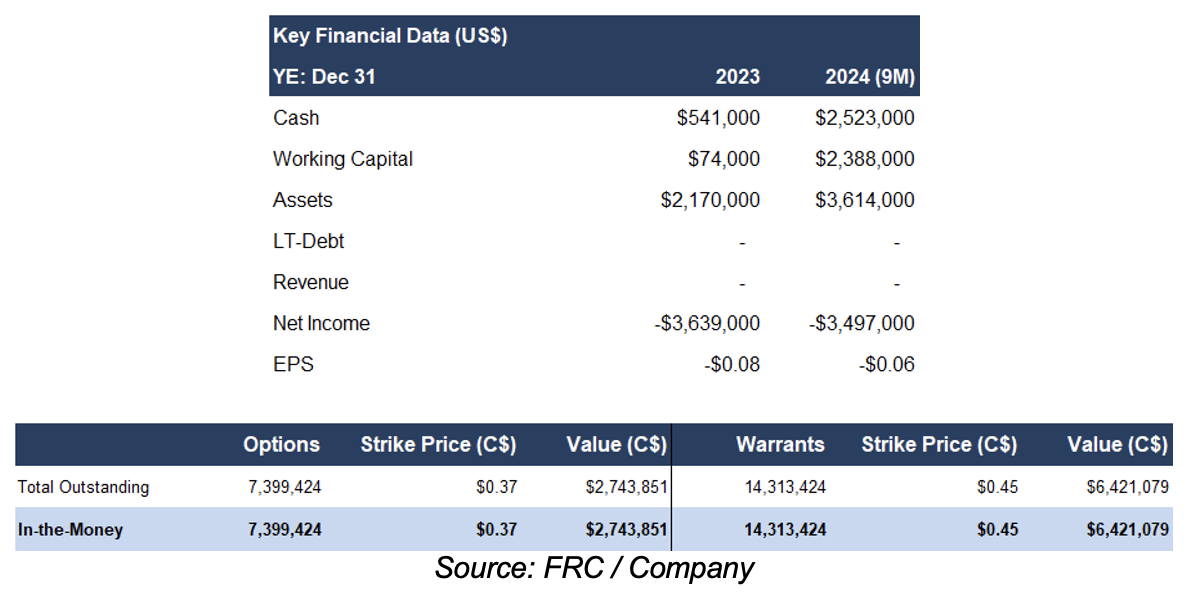Select the LT-Debt row label
1196x592 pixels.
click(308, 241)
